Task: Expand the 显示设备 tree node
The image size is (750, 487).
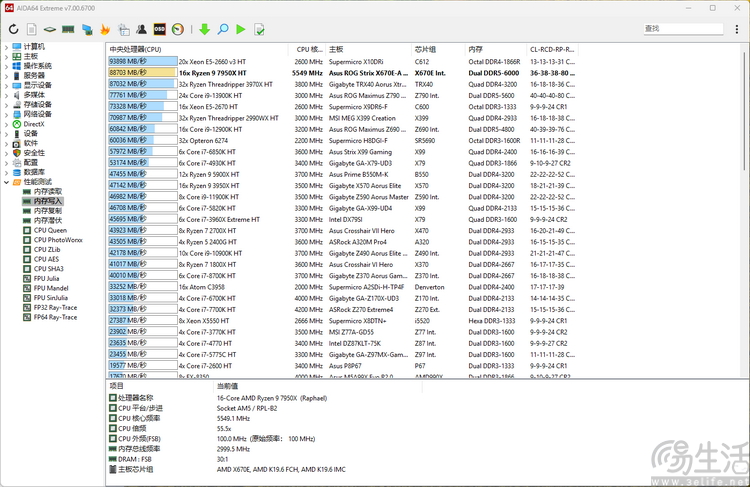Action: (6, 85)
